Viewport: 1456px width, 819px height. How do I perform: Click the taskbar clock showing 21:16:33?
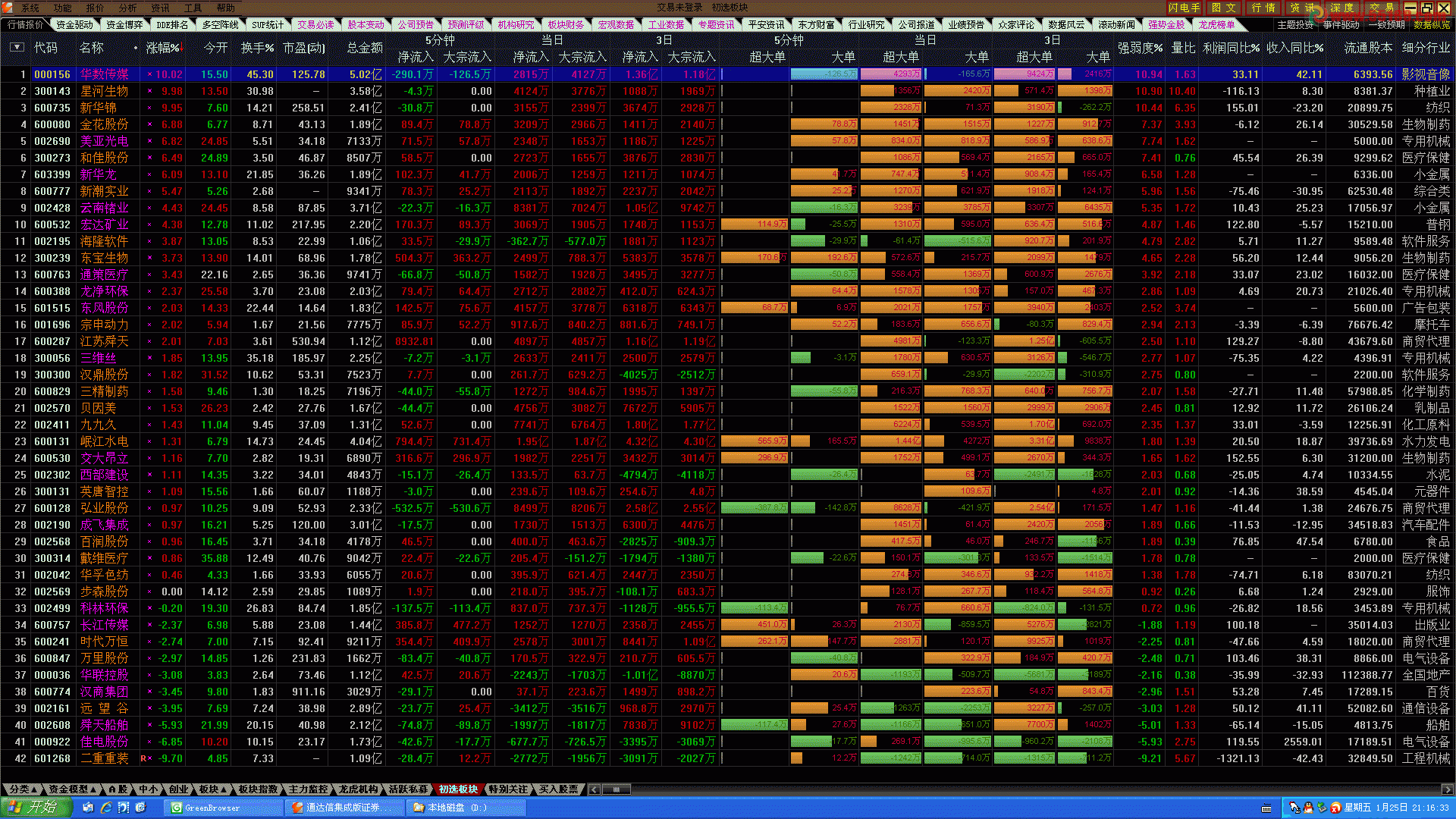tap(1430, 808)
